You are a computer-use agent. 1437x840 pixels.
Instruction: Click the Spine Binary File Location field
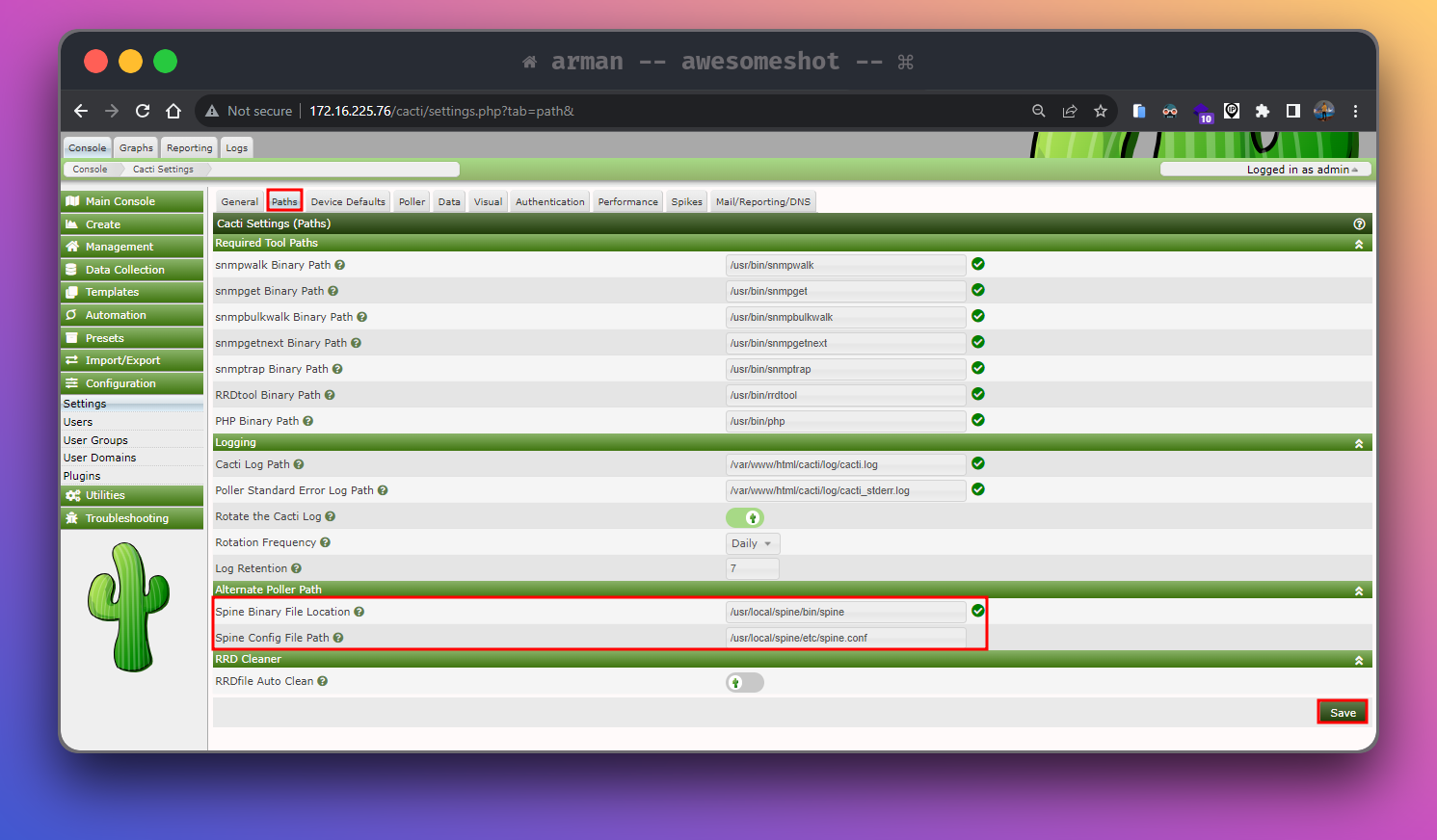click(x=845, y=612)
